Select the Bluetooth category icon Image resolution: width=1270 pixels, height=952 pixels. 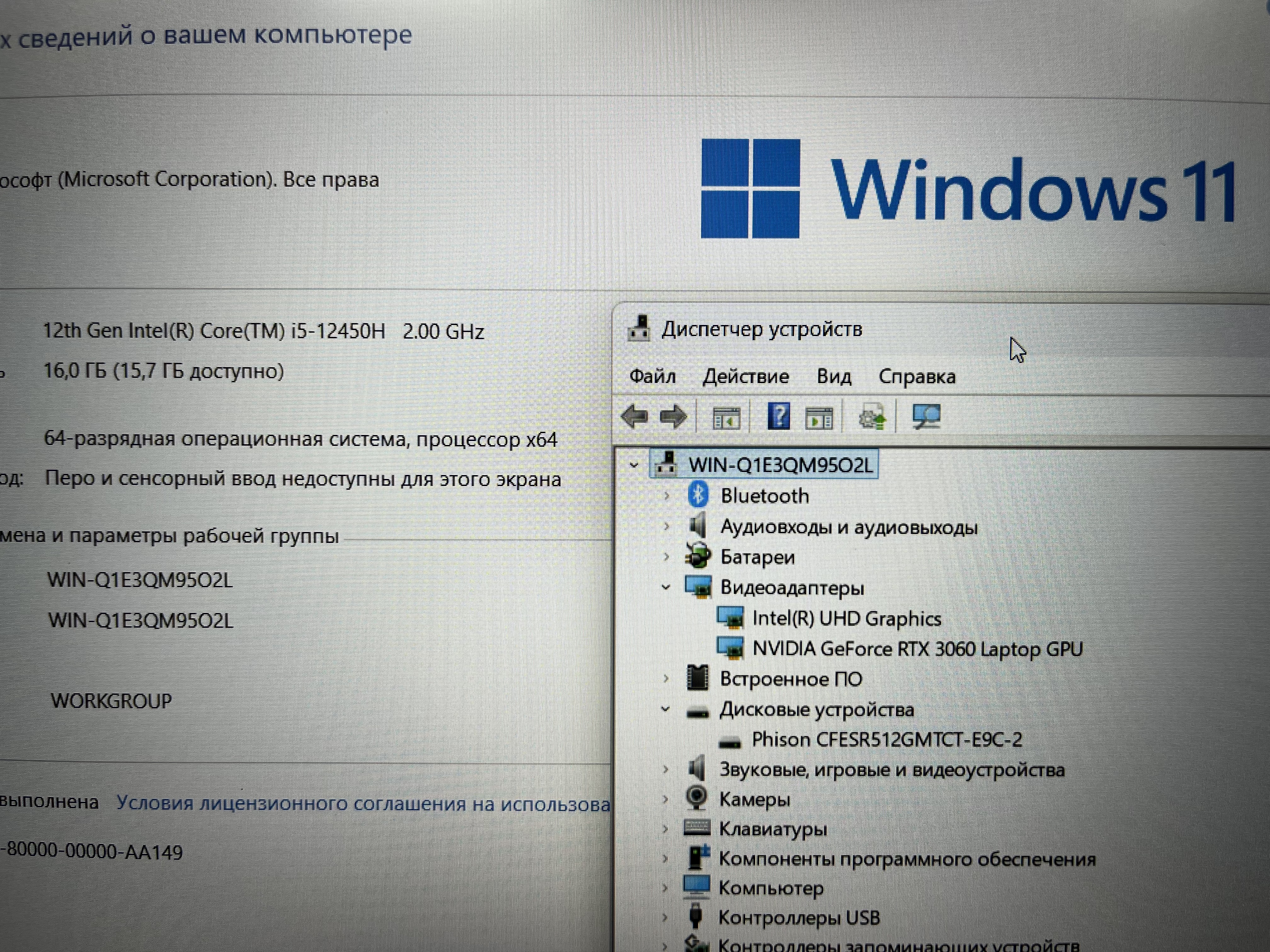coord(698,495)
